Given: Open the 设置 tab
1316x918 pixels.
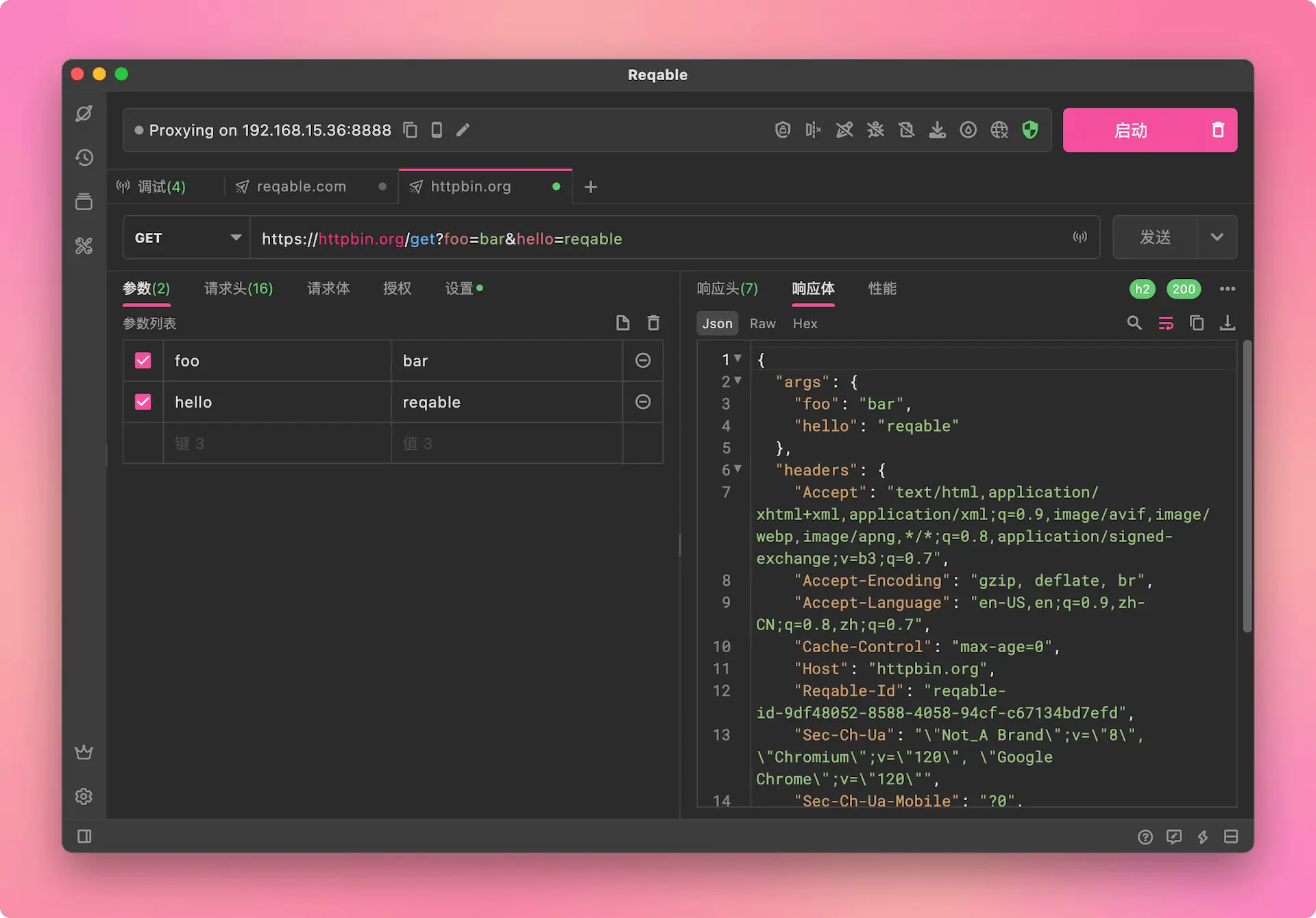Looking at the screenshot, I should [x=464, y=288].
